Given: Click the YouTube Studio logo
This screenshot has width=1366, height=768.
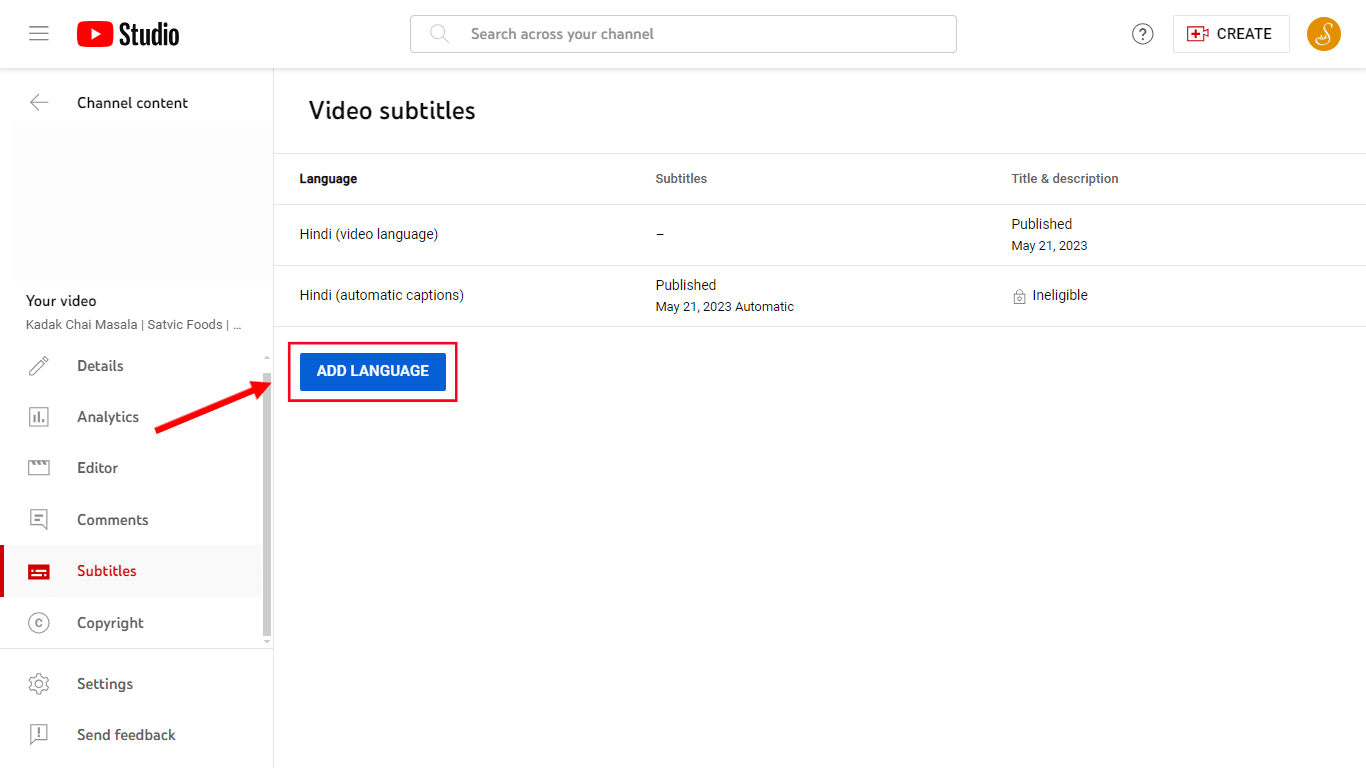Looking at the screenshot, I should pos(127,33).
